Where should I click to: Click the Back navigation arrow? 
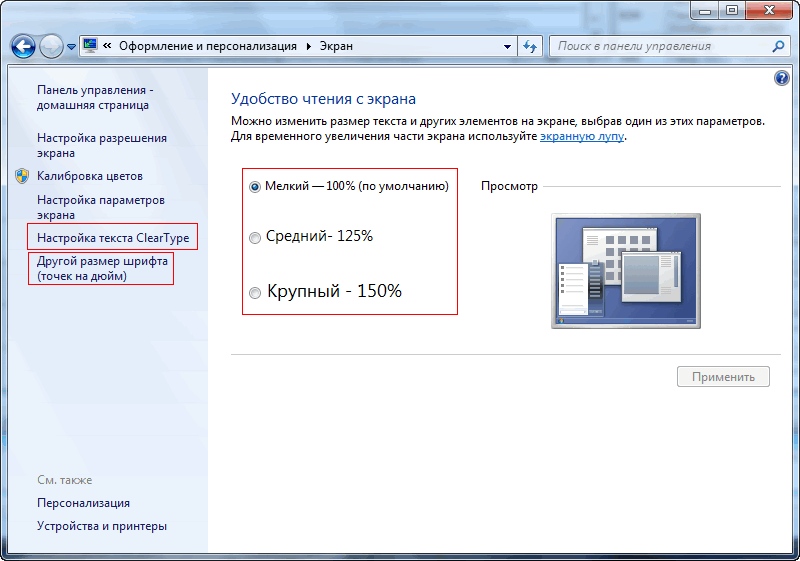(23, 47)
